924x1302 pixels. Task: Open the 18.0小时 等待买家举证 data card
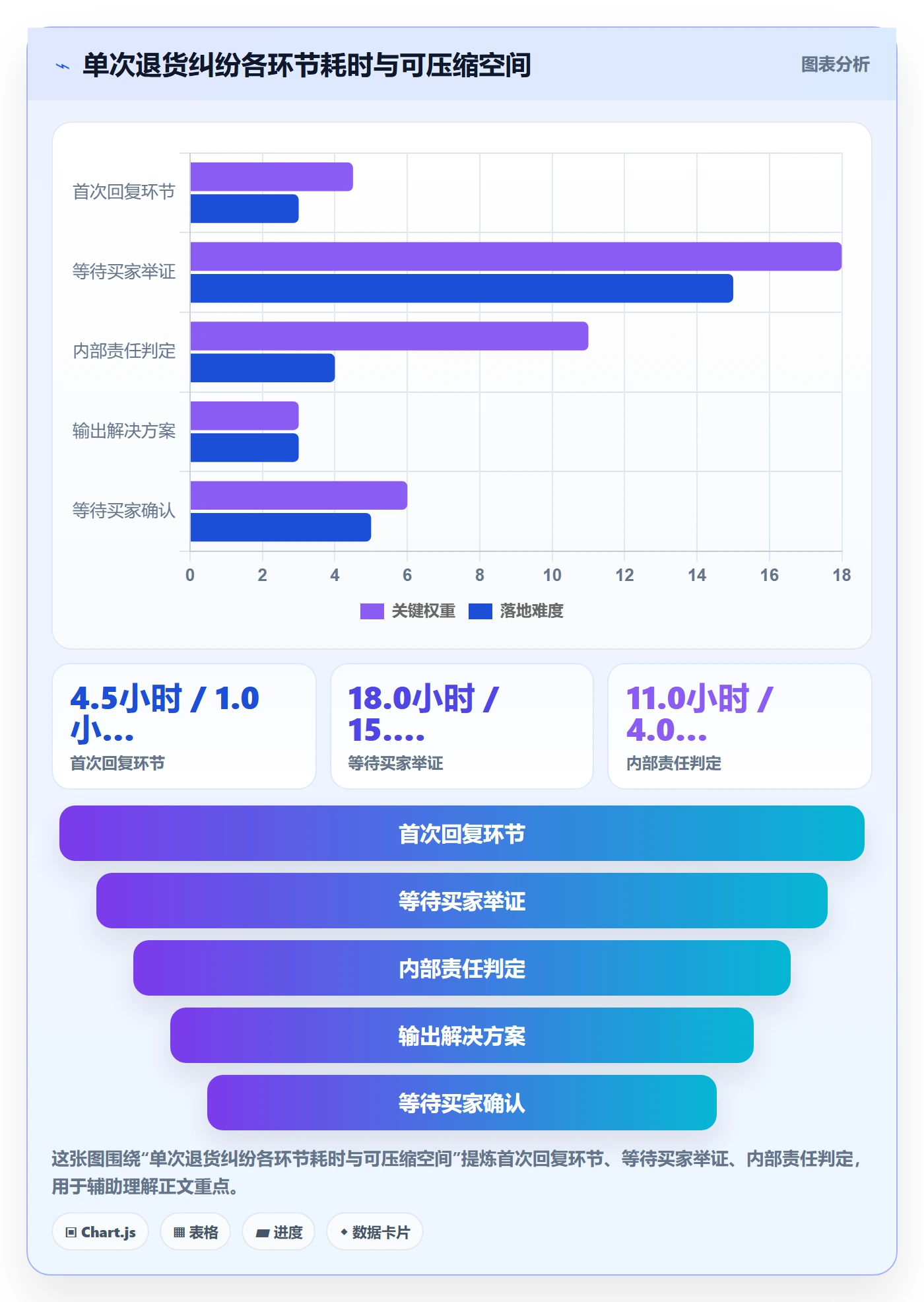coord(462,726)
